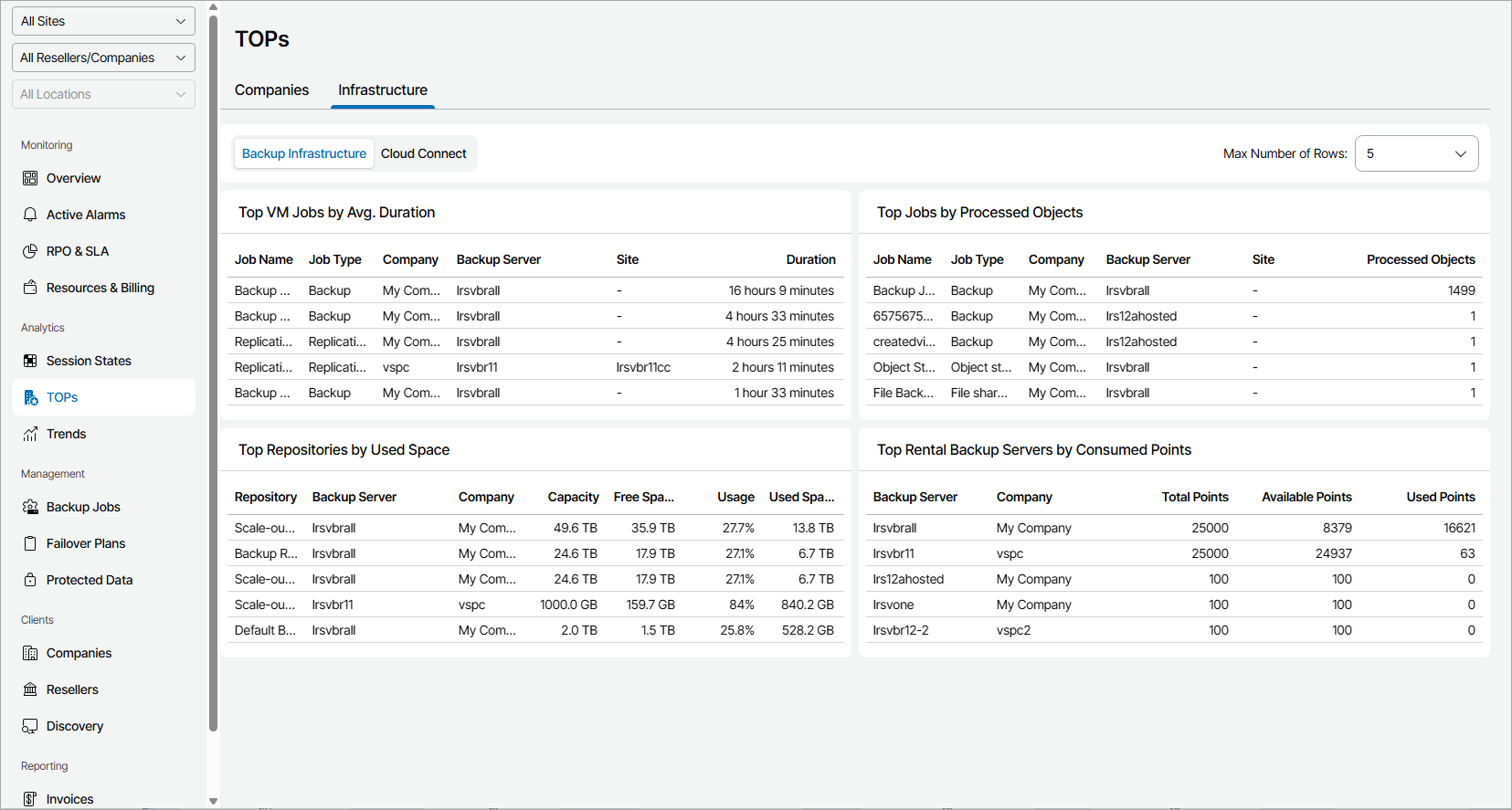Image resolution: width=1512 pixels, height=810 pixels.
Task: Click the Protected Data lock icon
Action: tap(30, 580)
